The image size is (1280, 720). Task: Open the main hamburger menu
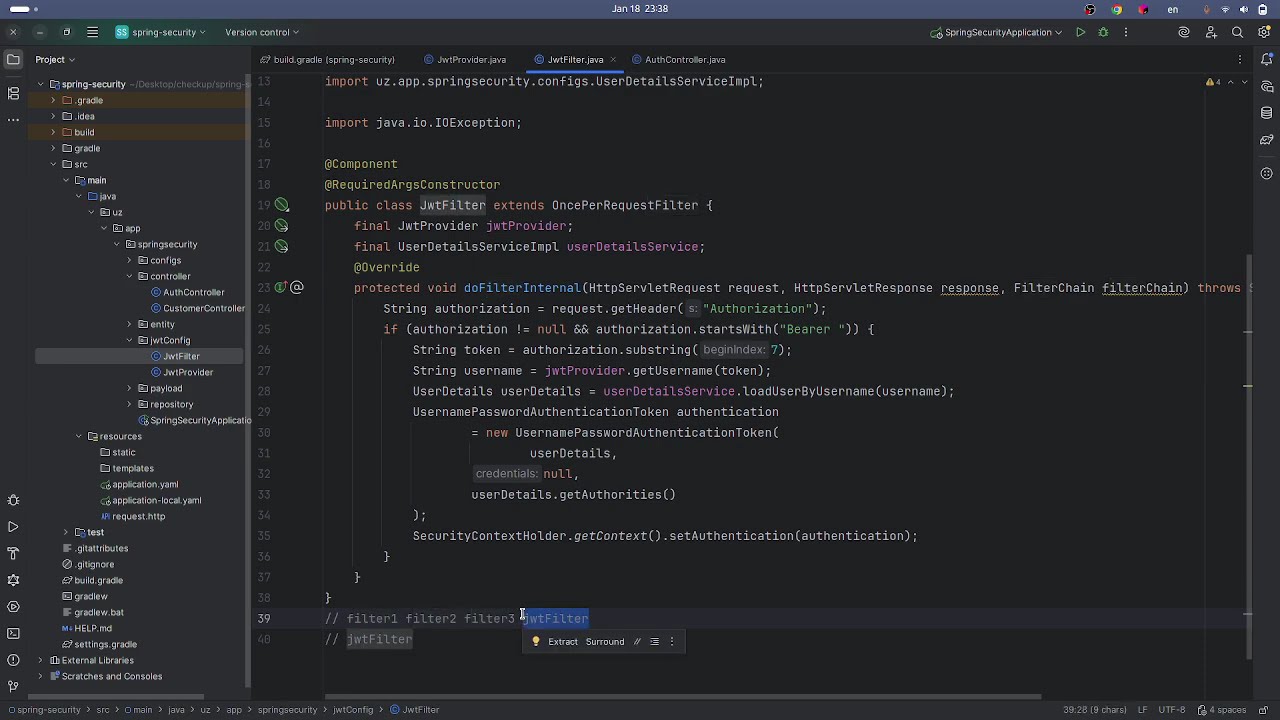(92, 32)
